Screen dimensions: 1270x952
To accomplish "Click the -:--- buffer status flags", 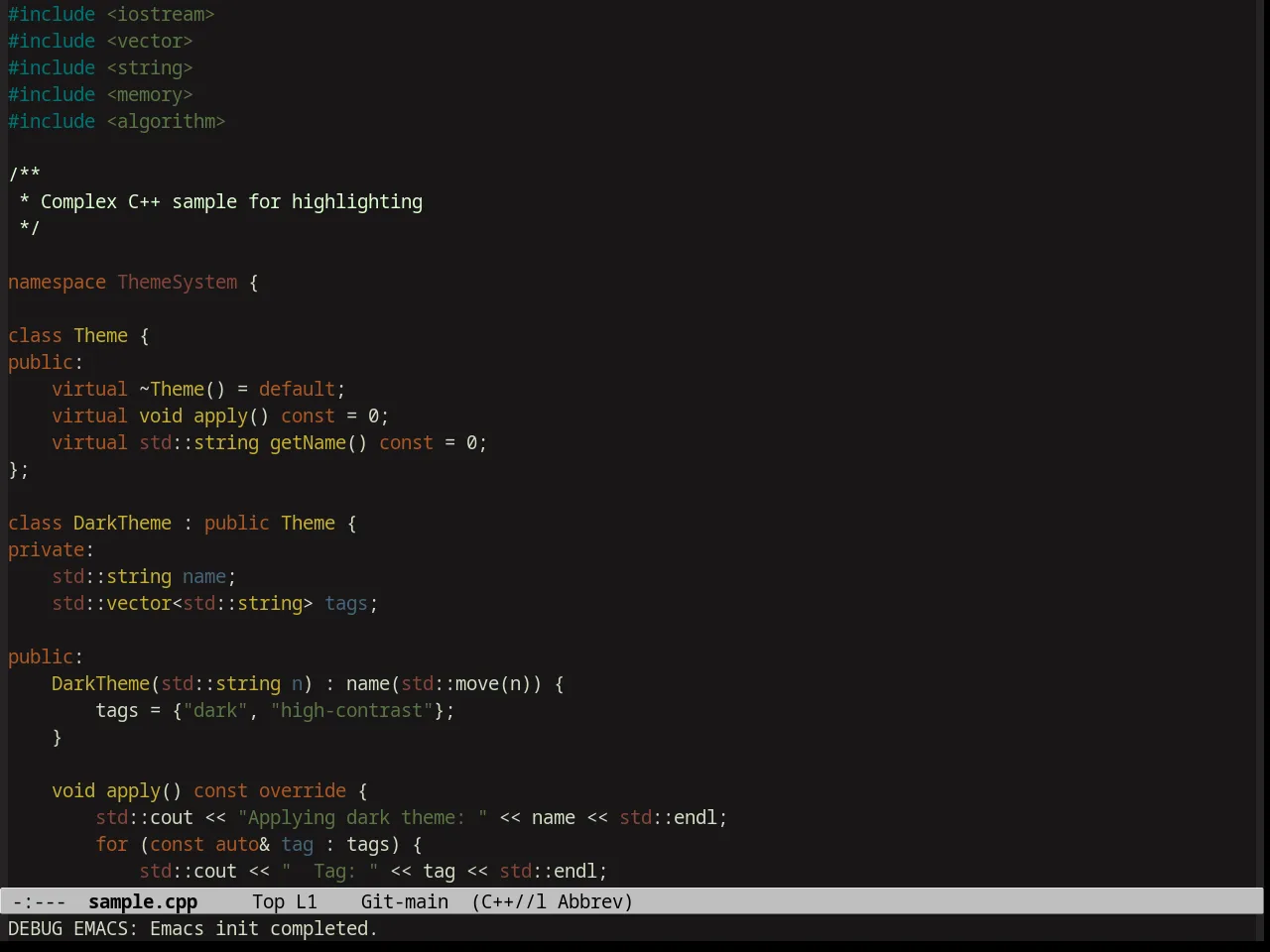I will point(40,901).
